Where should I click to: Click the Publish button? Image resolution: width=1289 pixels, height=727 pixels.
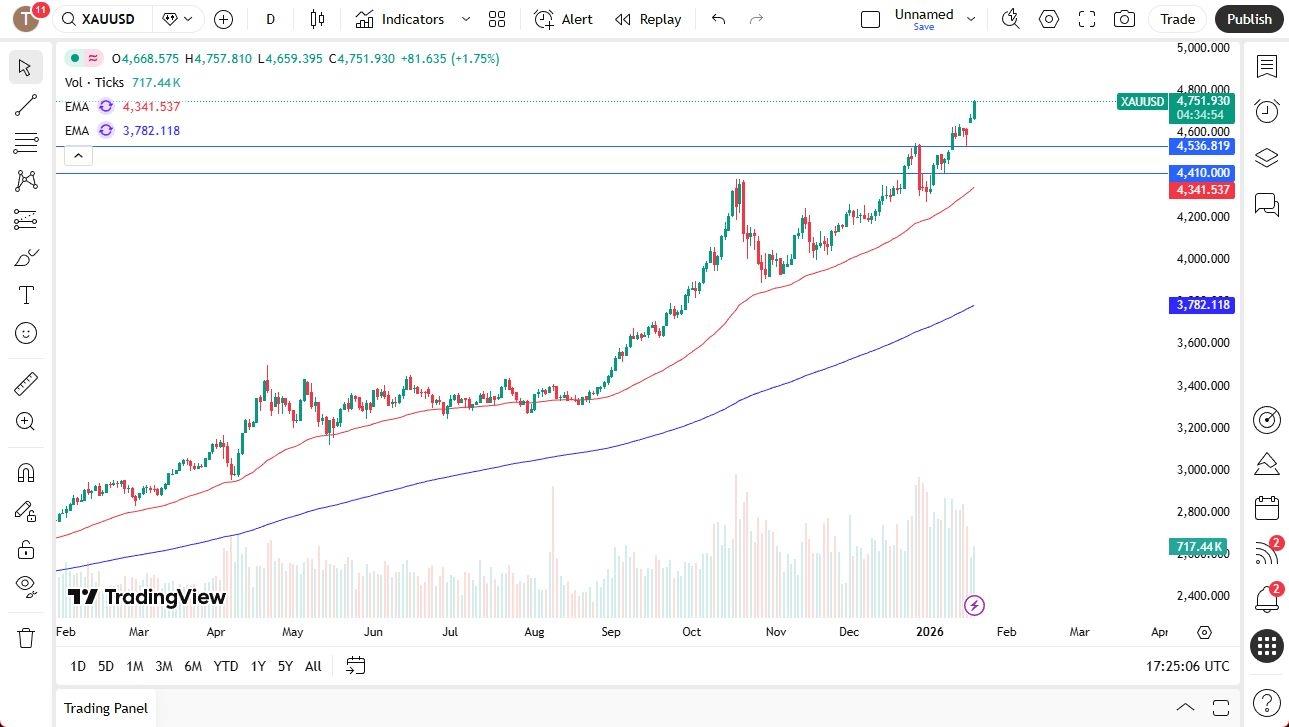pyautogui.click(x=1248, y=19)
